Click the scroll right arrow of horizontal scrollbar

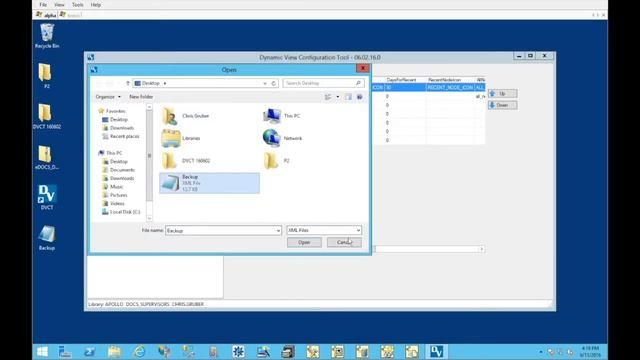click(x=482, y=249)
